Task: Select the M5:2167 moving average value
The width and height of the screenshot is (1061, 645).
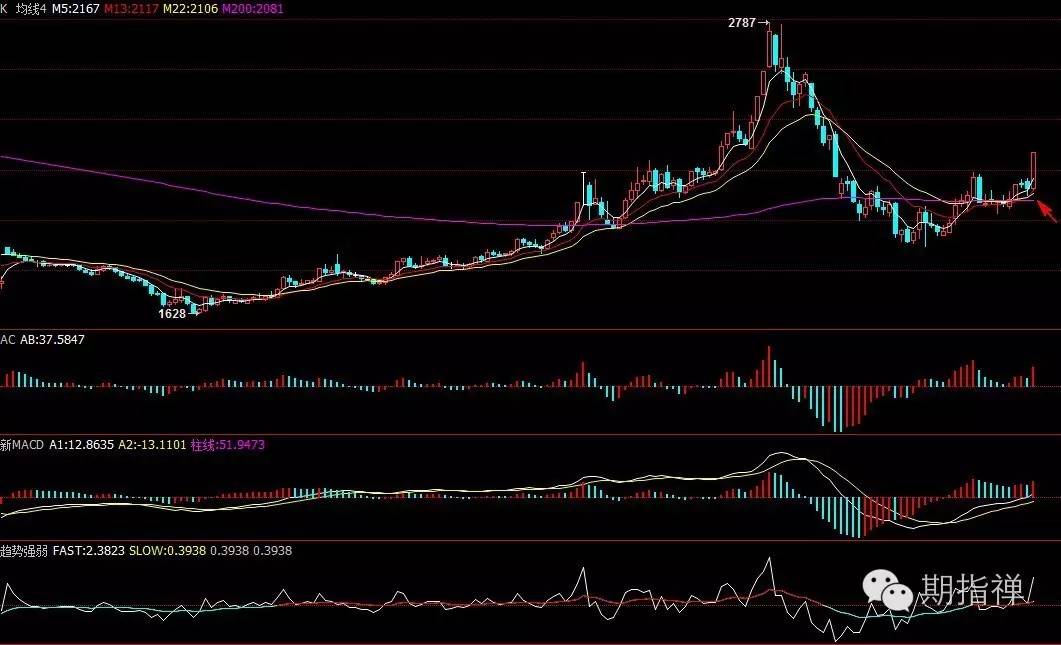Action: pyautogui.click(x=76, y=9)
